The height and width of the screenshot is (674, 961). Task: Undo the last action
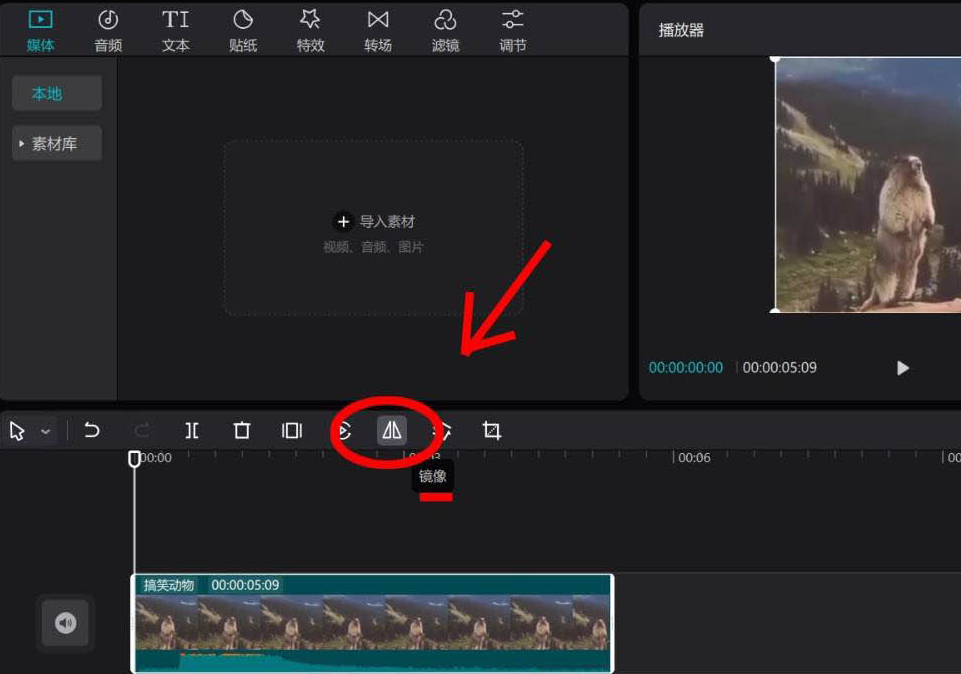tap(93, 430)
